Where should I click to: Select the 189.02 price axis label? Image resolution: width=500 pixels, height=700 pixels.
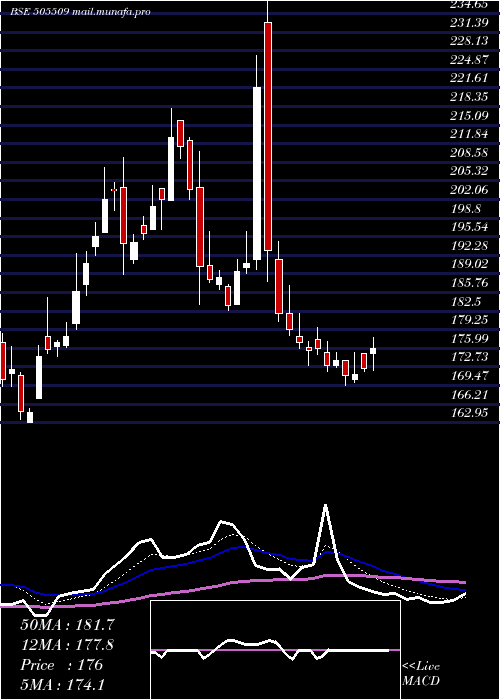469,264
